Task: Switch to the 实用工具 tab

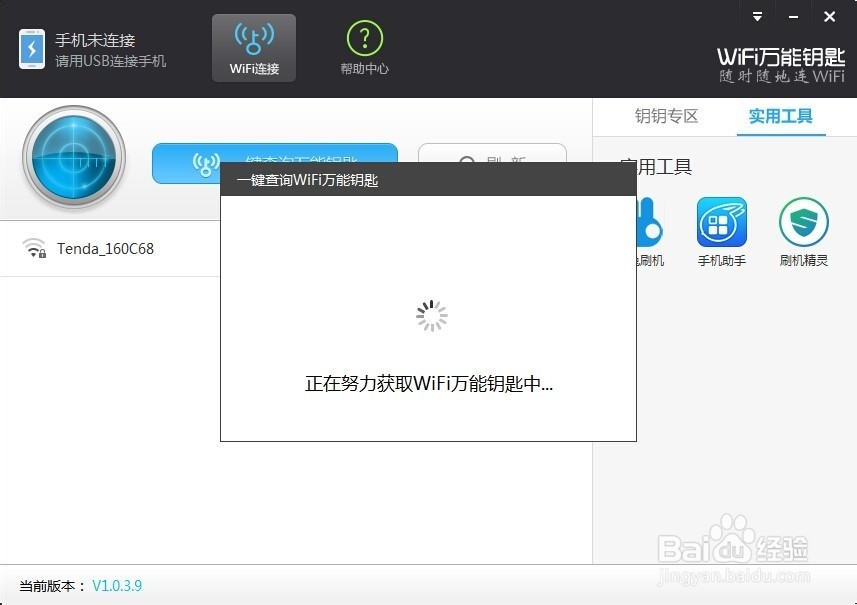Action: point(780,116)
